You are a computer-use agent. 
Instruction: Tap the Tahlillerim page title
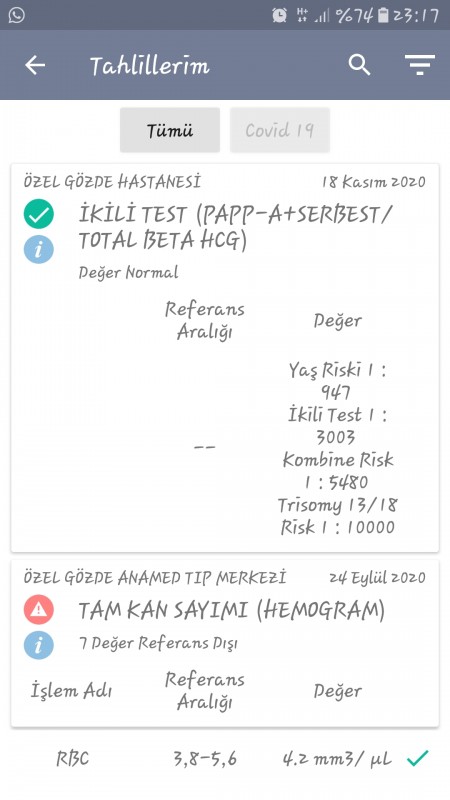point(149,66)
